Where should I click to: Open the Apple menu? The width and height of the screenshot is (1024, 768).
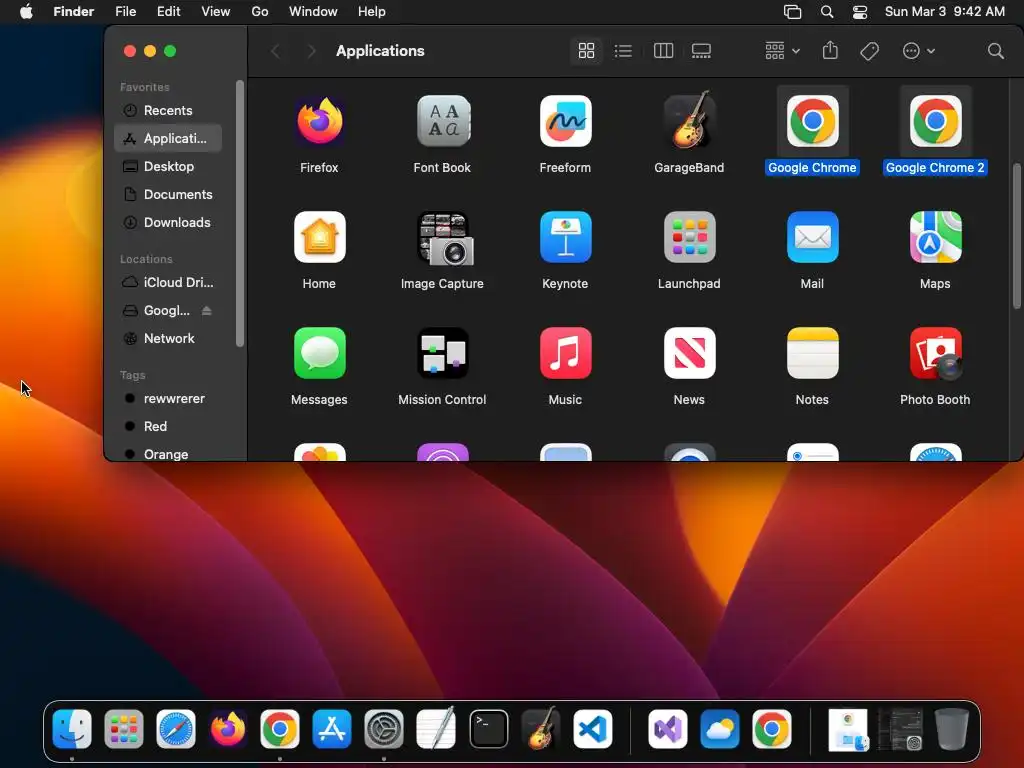click(26, 12)
